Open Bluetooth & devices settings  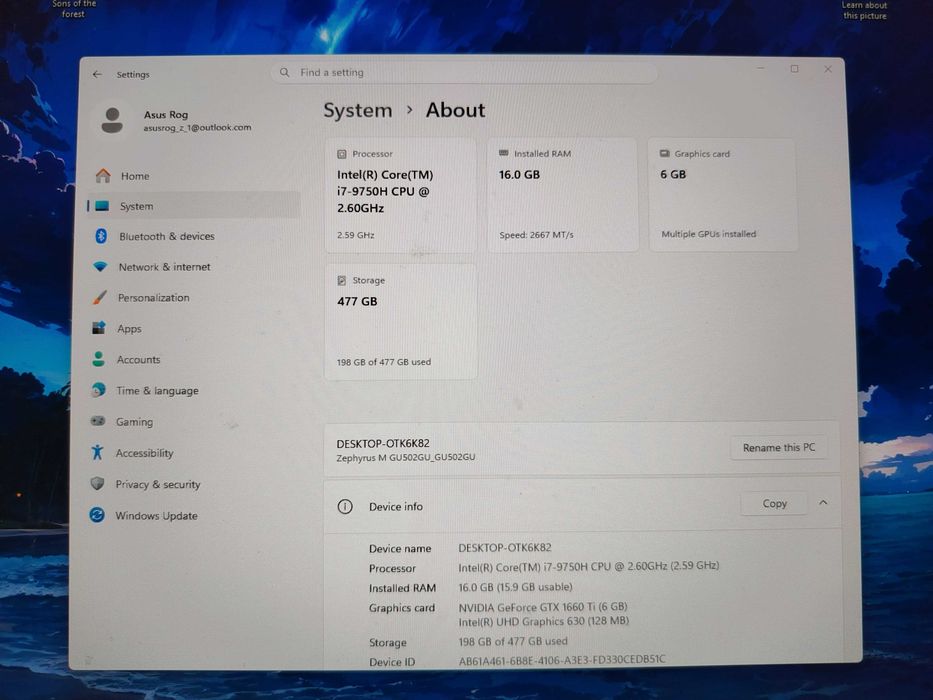tap(193, 236)
